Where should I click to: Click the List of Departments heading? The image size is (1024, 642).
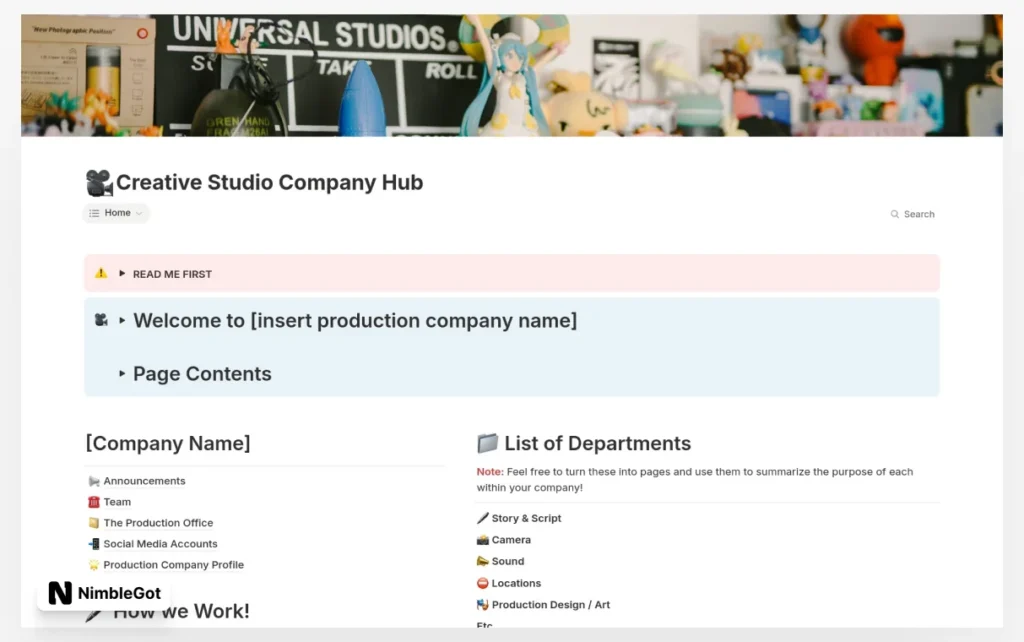pyautogui.click(x=598, y=443)
